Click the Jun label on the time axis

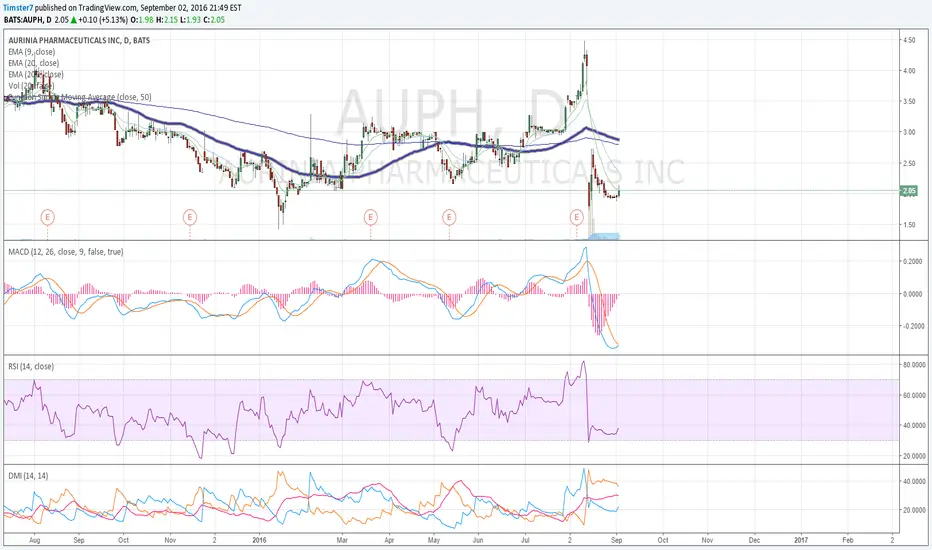(478, 540)
